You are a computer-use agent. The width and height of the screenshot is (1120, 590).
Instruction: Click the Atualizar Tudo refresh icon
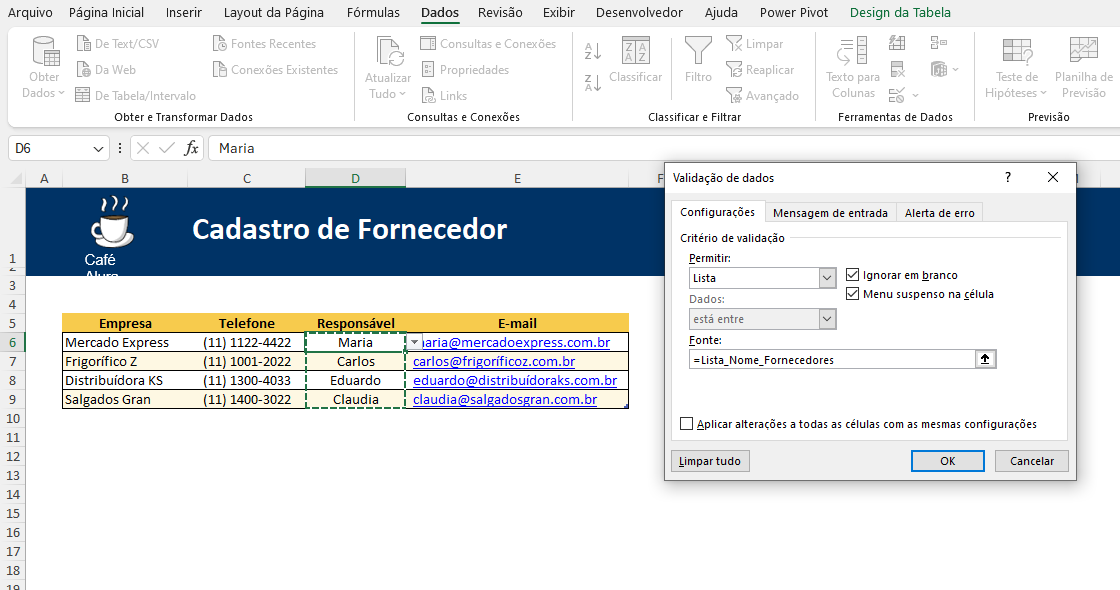388,51
